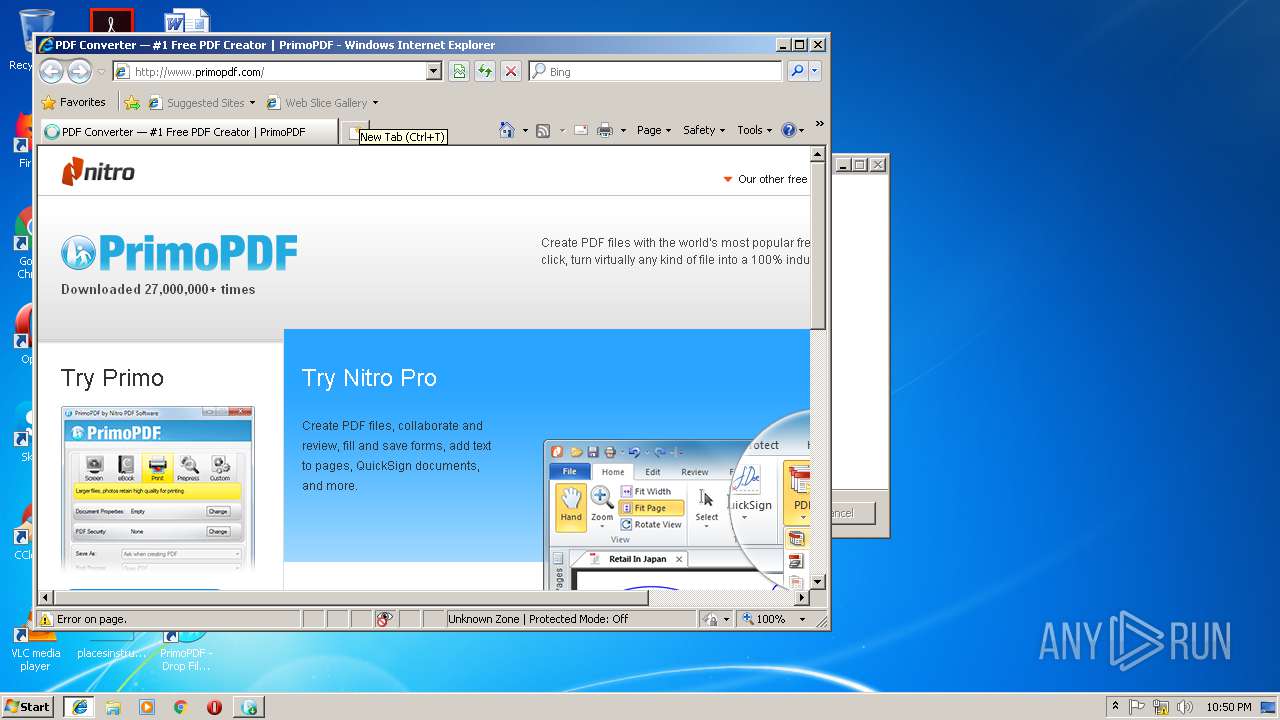Click the horizontal scrollbar left arrow
This screenshot has width=1280, height=720.
click(x=45, y=598)
